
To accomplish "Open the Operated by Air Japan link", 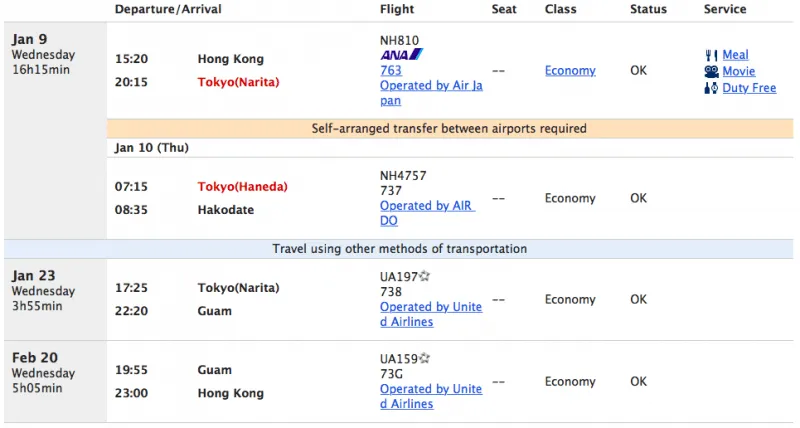I will point(431,93).
